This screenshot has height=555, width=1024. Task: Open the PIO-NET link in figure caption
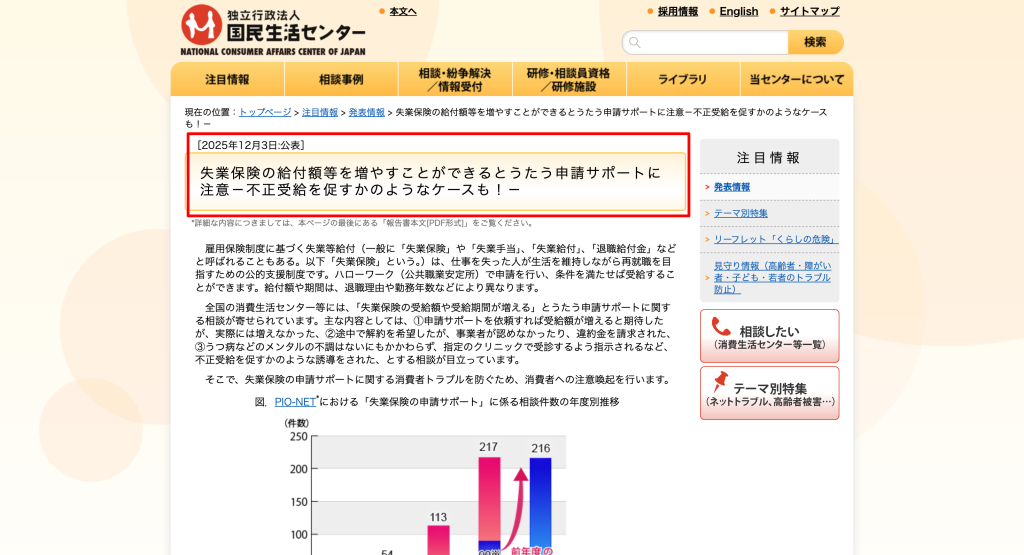[x=295, y=402]
